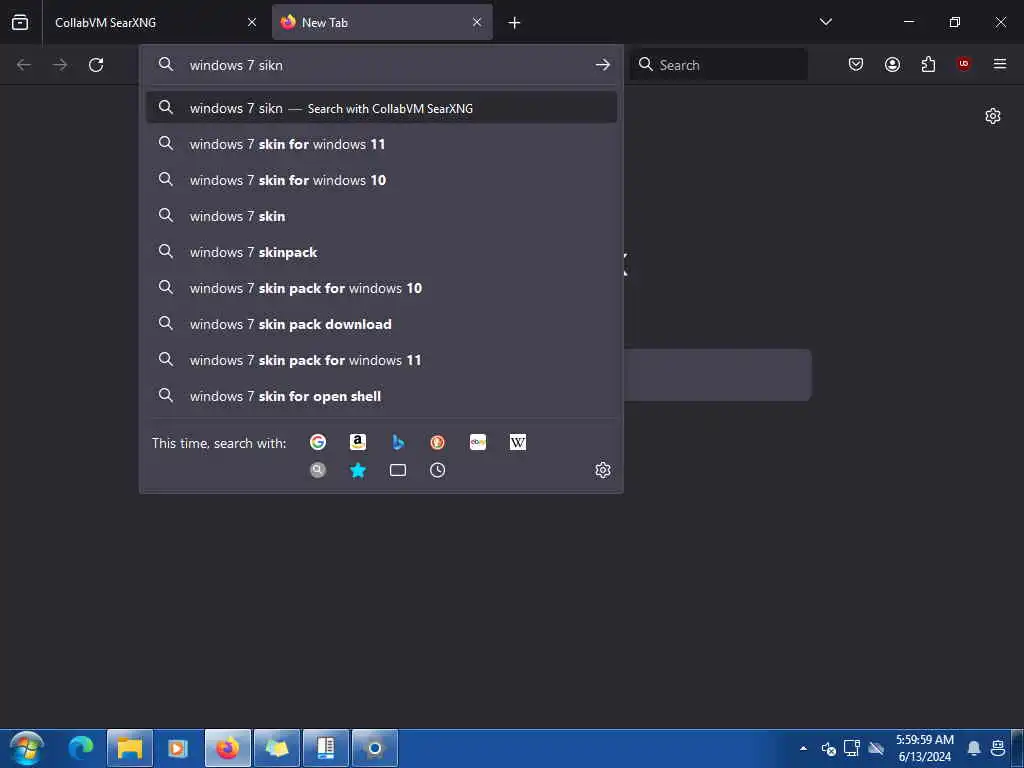
Task: Choose suggestion windows 7 skin for windows 11
Action: click(x=381, y=144)
